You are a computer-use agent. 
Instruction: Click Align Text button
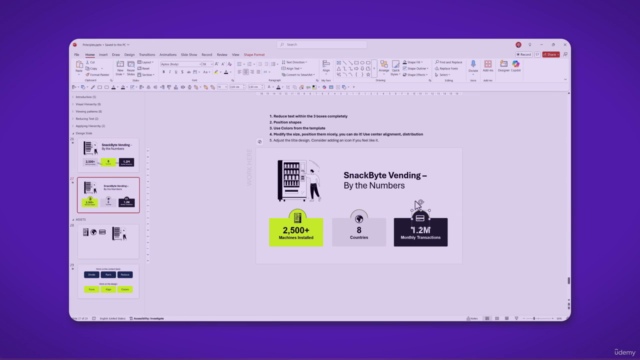(292, 69)
